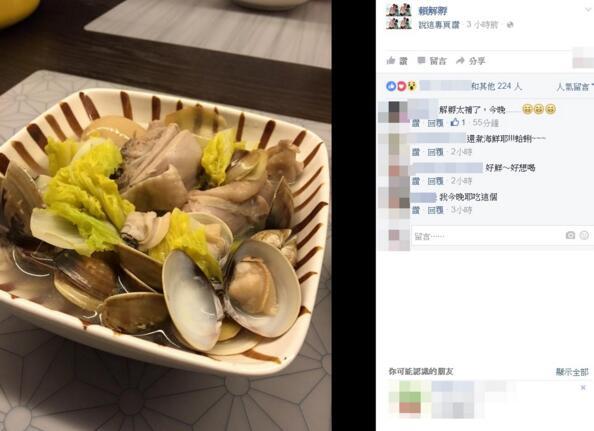Screen dimensions: 594x431
Task: Click the 顯示全部 link for friend suggestions
Action: tap(572, 372)
